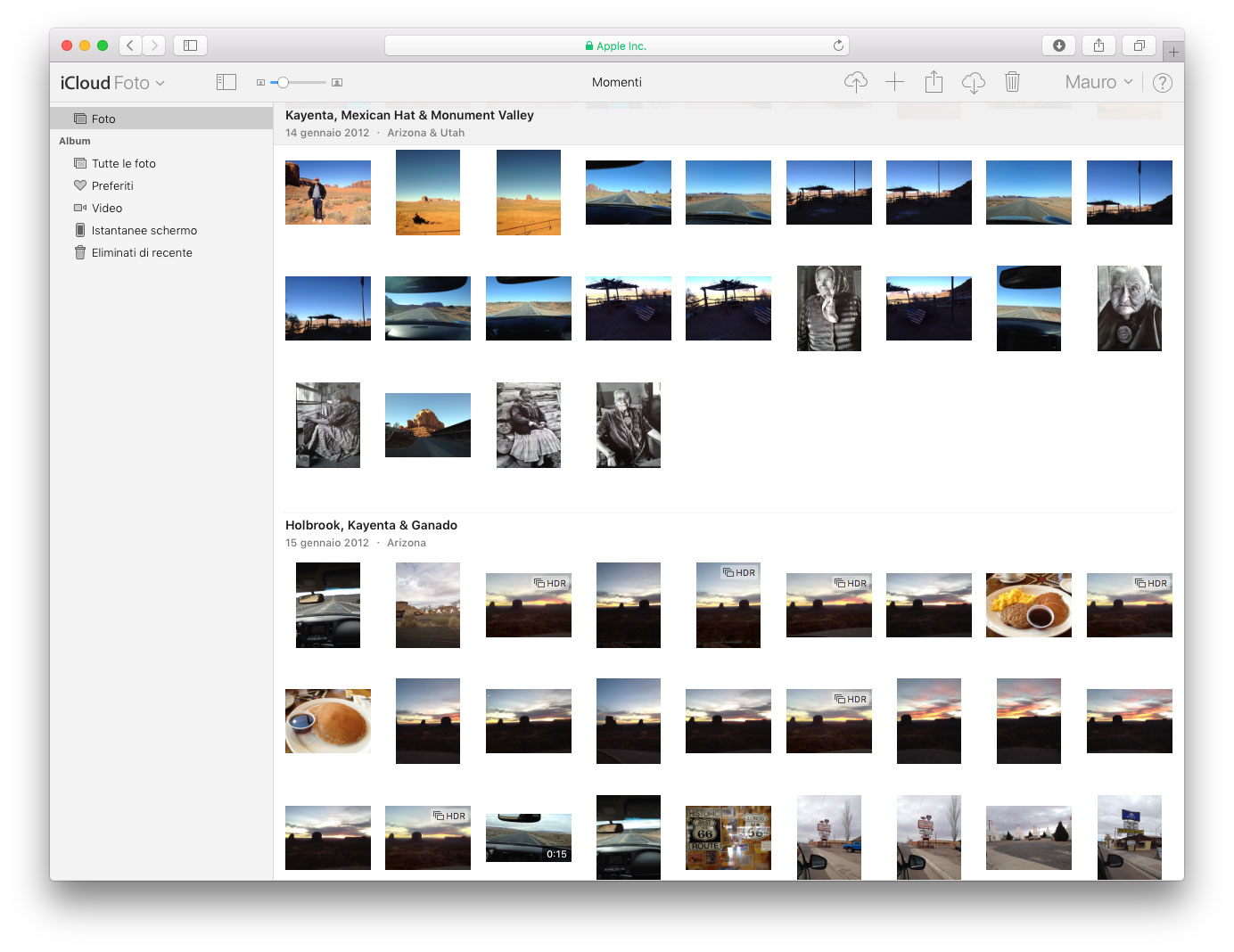
Task: Open new Safari tab with plus button
Action: (1173, 53)
